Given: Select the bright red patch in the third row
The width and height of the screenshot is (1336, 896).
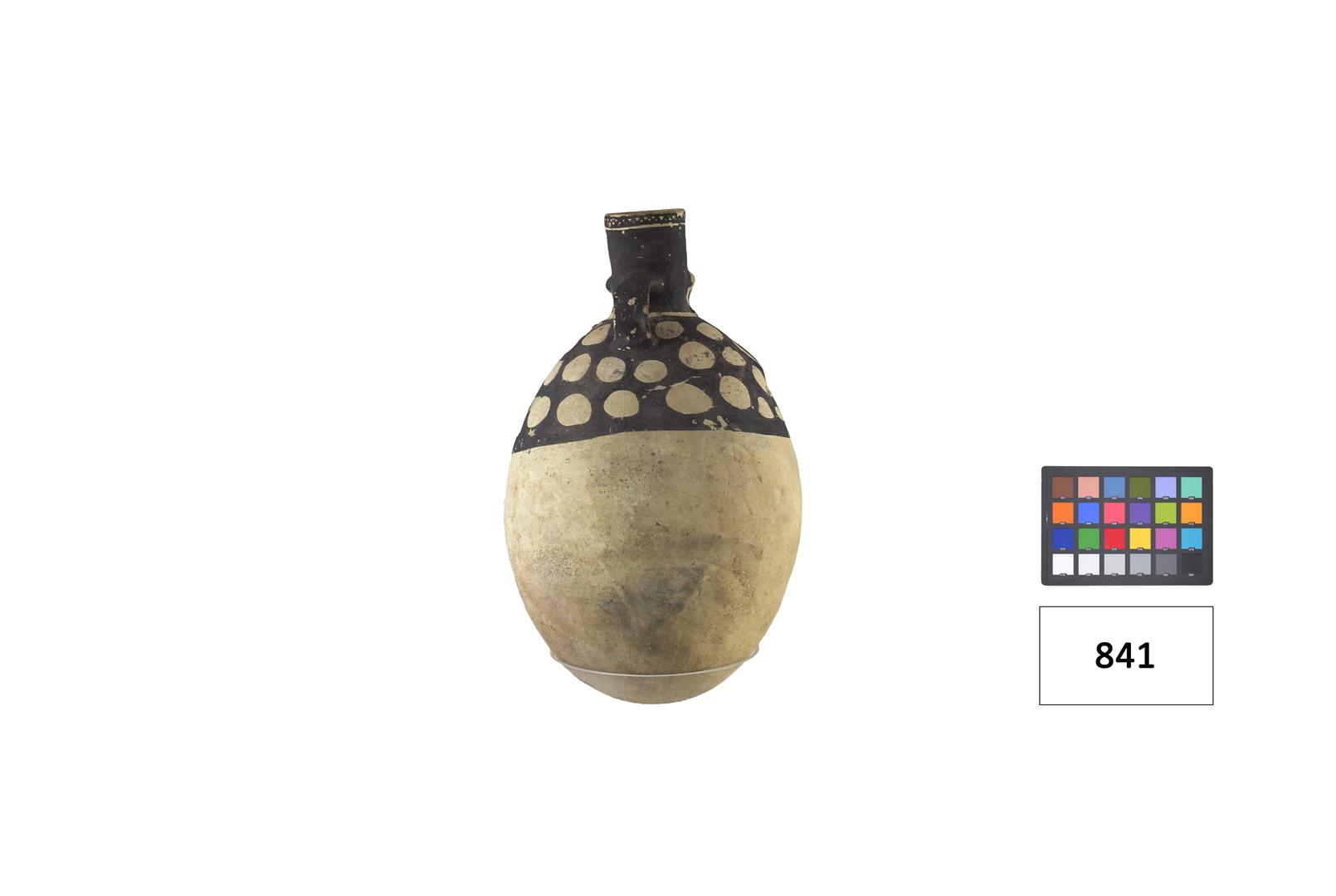Looking at the screenshot, I should click(1114, 538).
